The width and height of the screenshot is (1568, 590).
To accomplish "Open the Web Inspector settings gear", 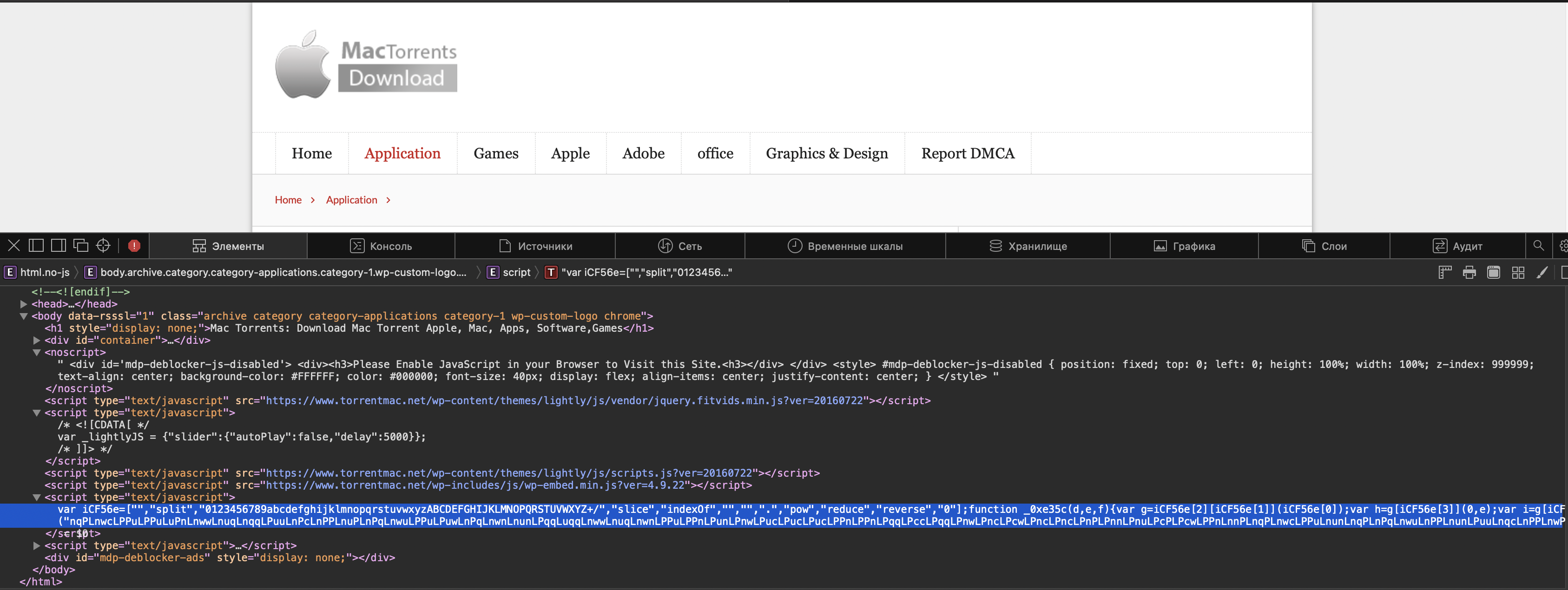I will coord(1564,246).
